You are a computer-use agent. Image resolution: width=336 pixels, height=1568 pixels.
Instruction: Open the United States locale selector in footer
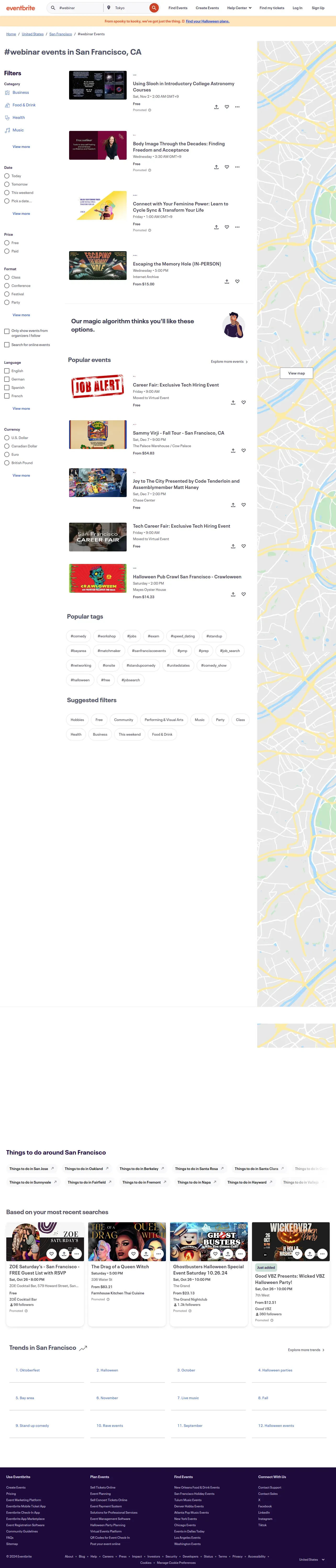coord(312,1559)
